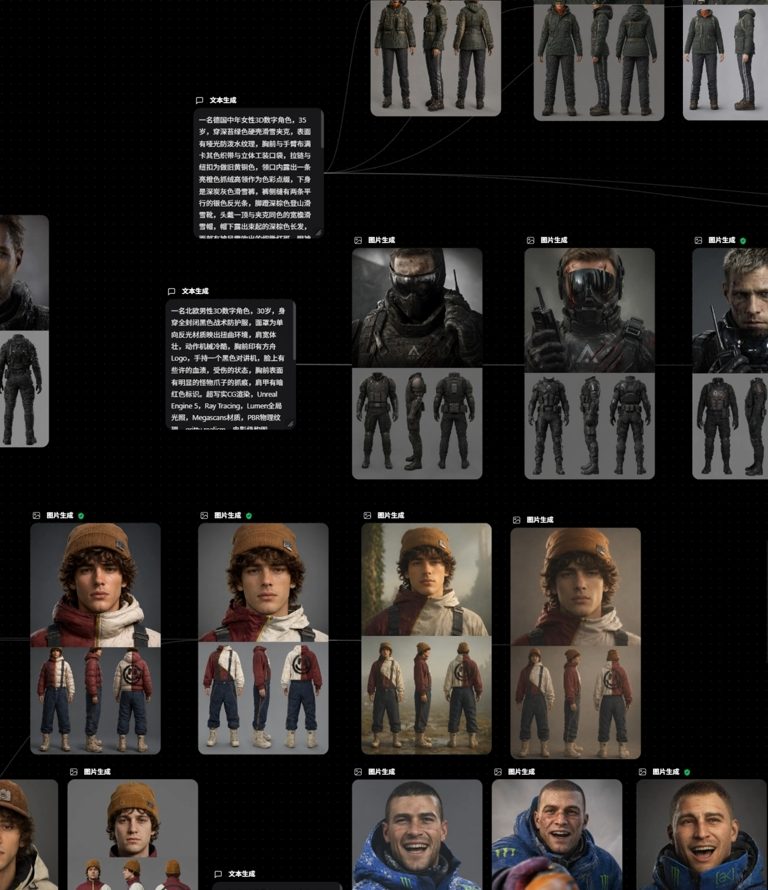Select the 文本生成 label above the German-woman prompt
Viewport: 768px width, 890px height.
[223, 100]
